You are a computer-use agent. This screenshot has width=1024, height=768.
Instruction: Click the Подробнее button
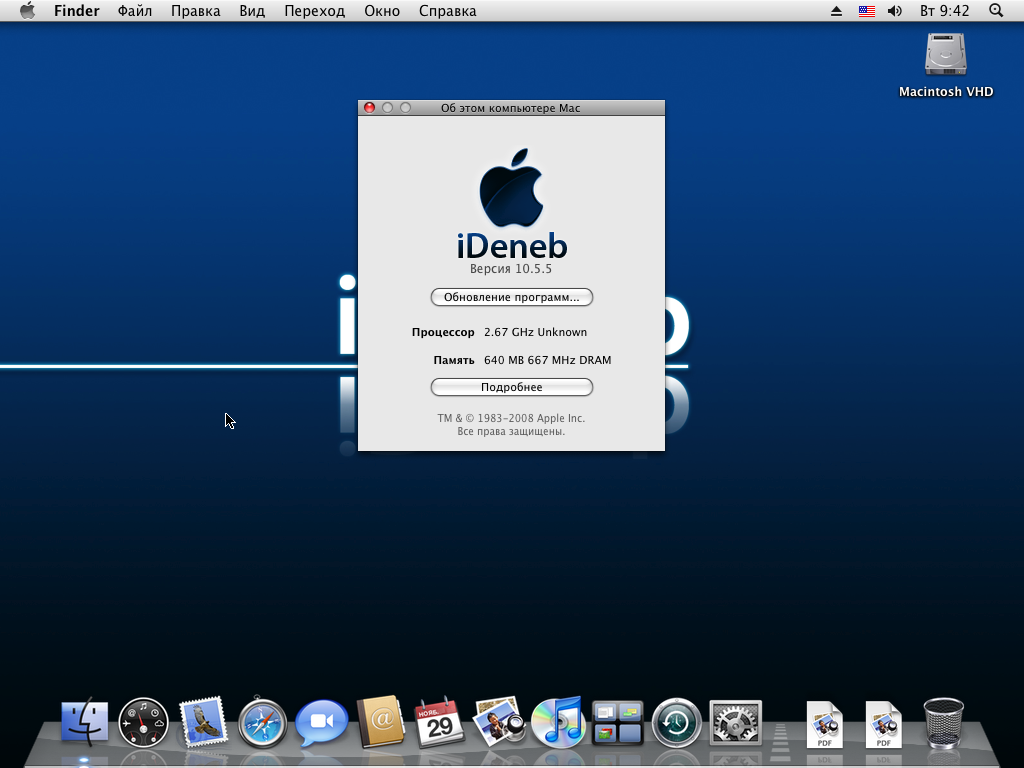pos(511,387)
